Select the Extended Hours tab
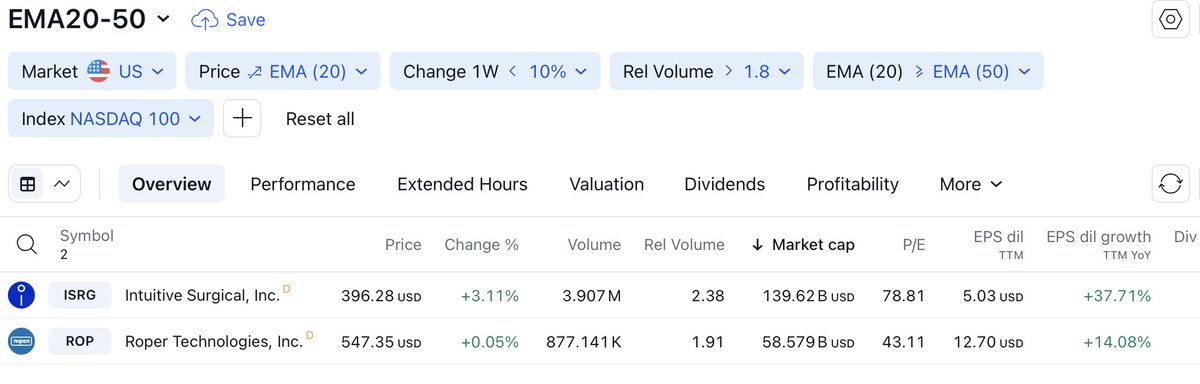The height and width of the screenshot is (384, 1200). coord(462,184)
